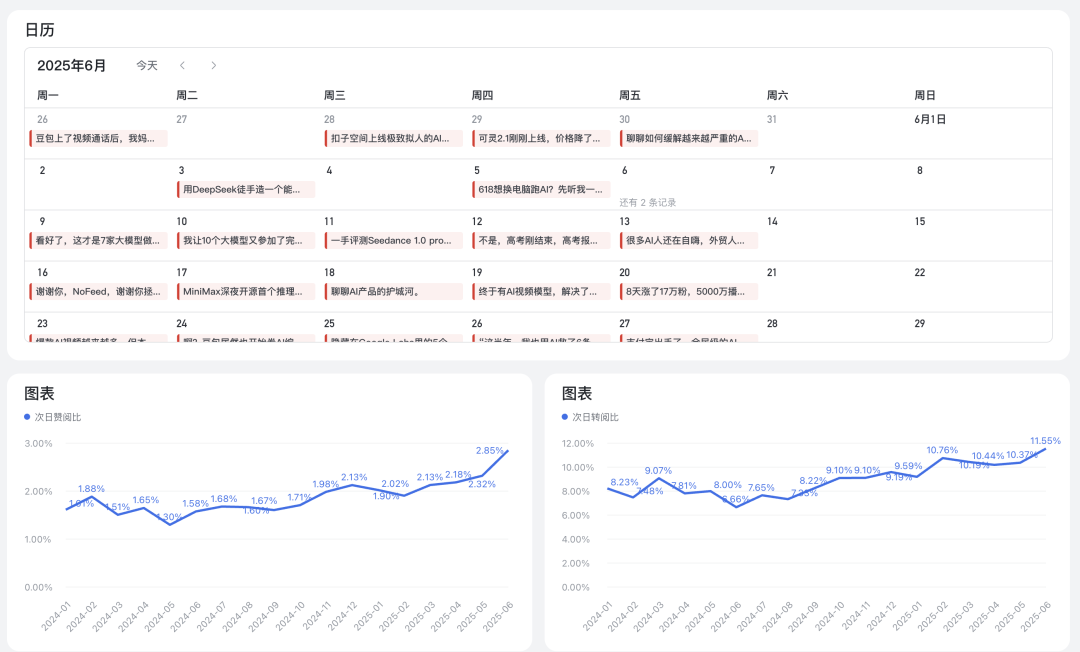The width and height of the screenshot is (1080, 652).
Task: Go to previous month with left chevron
Action: pyautogui.click(x=182, y=66)
